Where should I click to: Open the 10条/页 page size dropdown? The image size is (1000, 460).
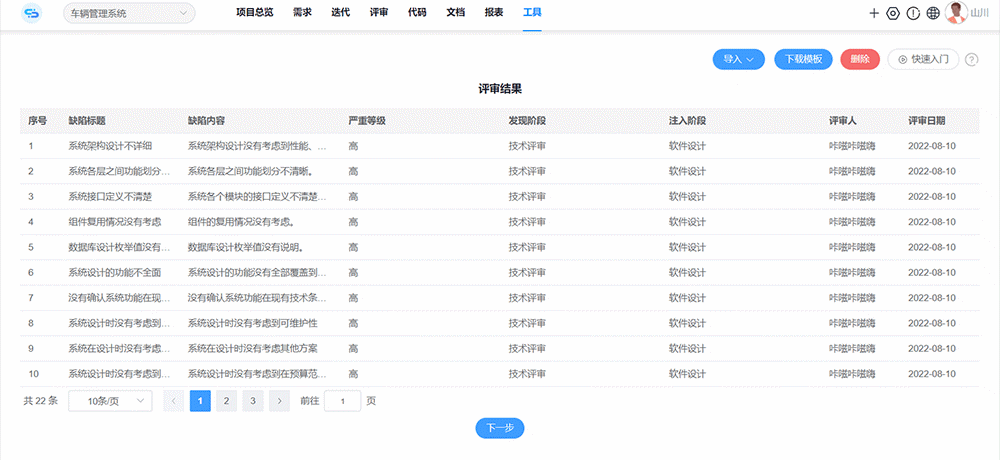110,401
